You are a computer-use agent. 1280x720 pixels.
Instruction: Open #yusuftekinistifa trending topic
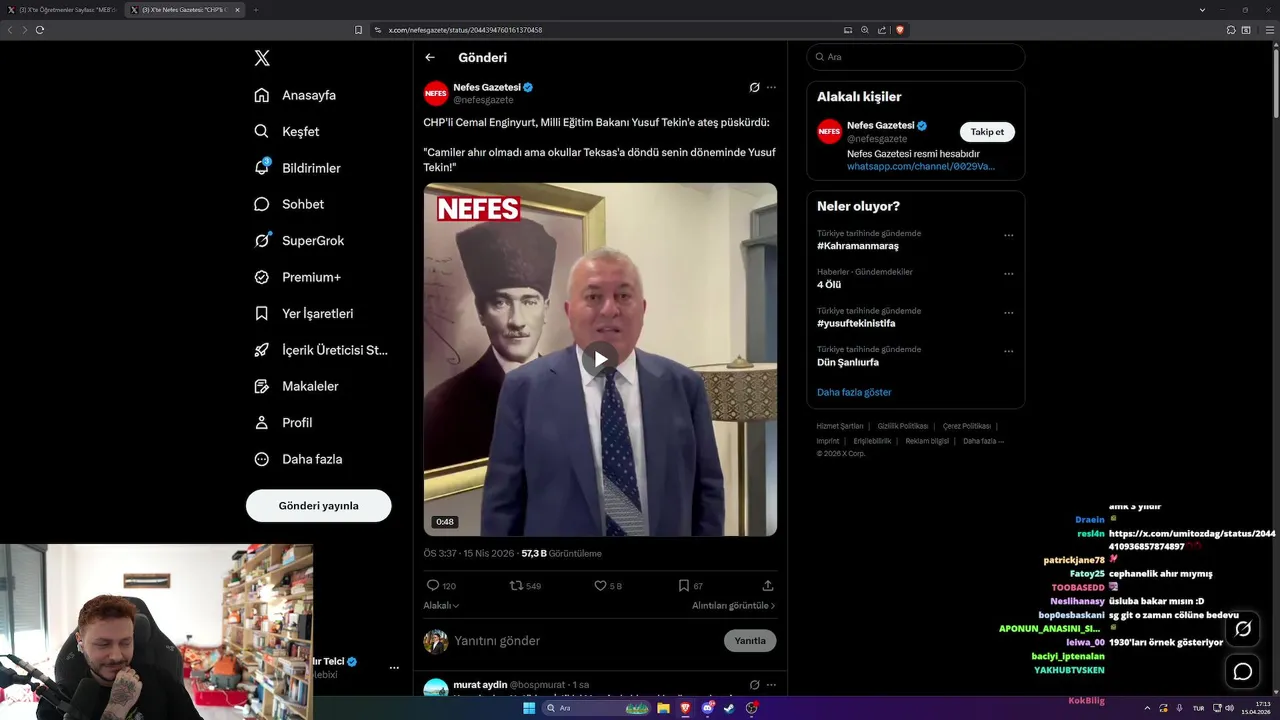coord(856,324)
